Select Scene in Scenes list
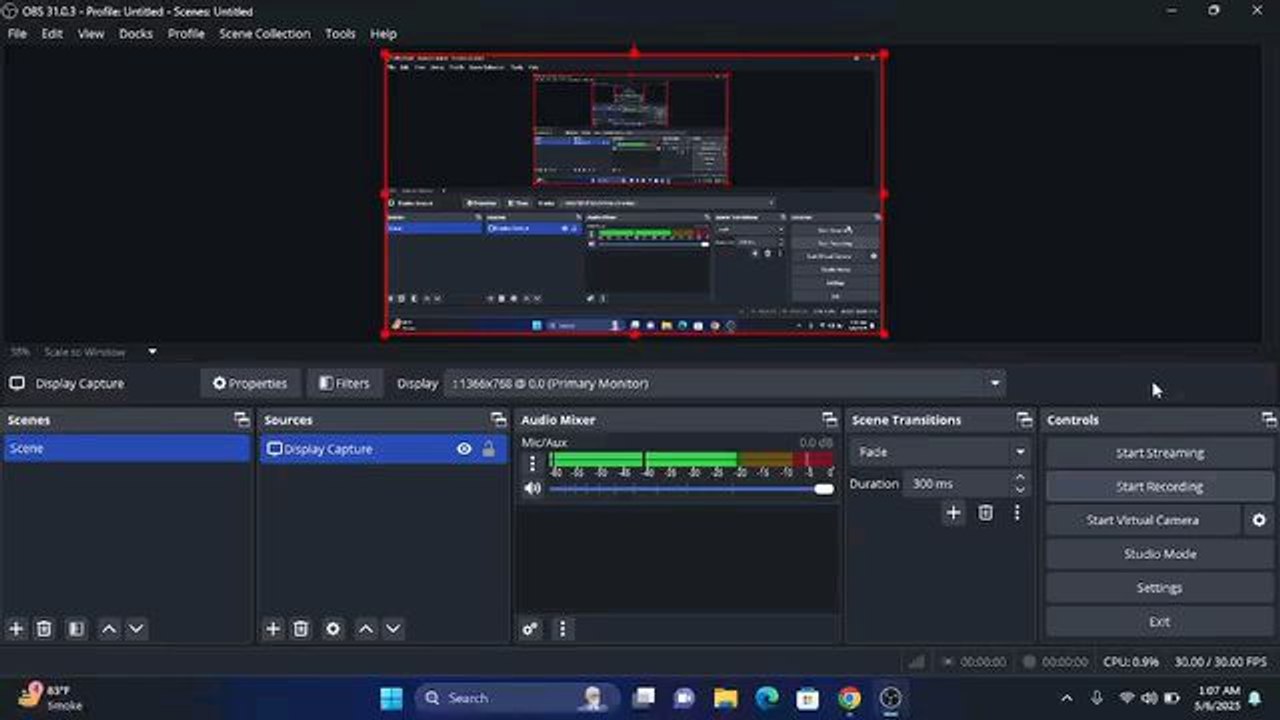Image resolution: width=1280 pixels, height=720 pixels. click(127, 449)
